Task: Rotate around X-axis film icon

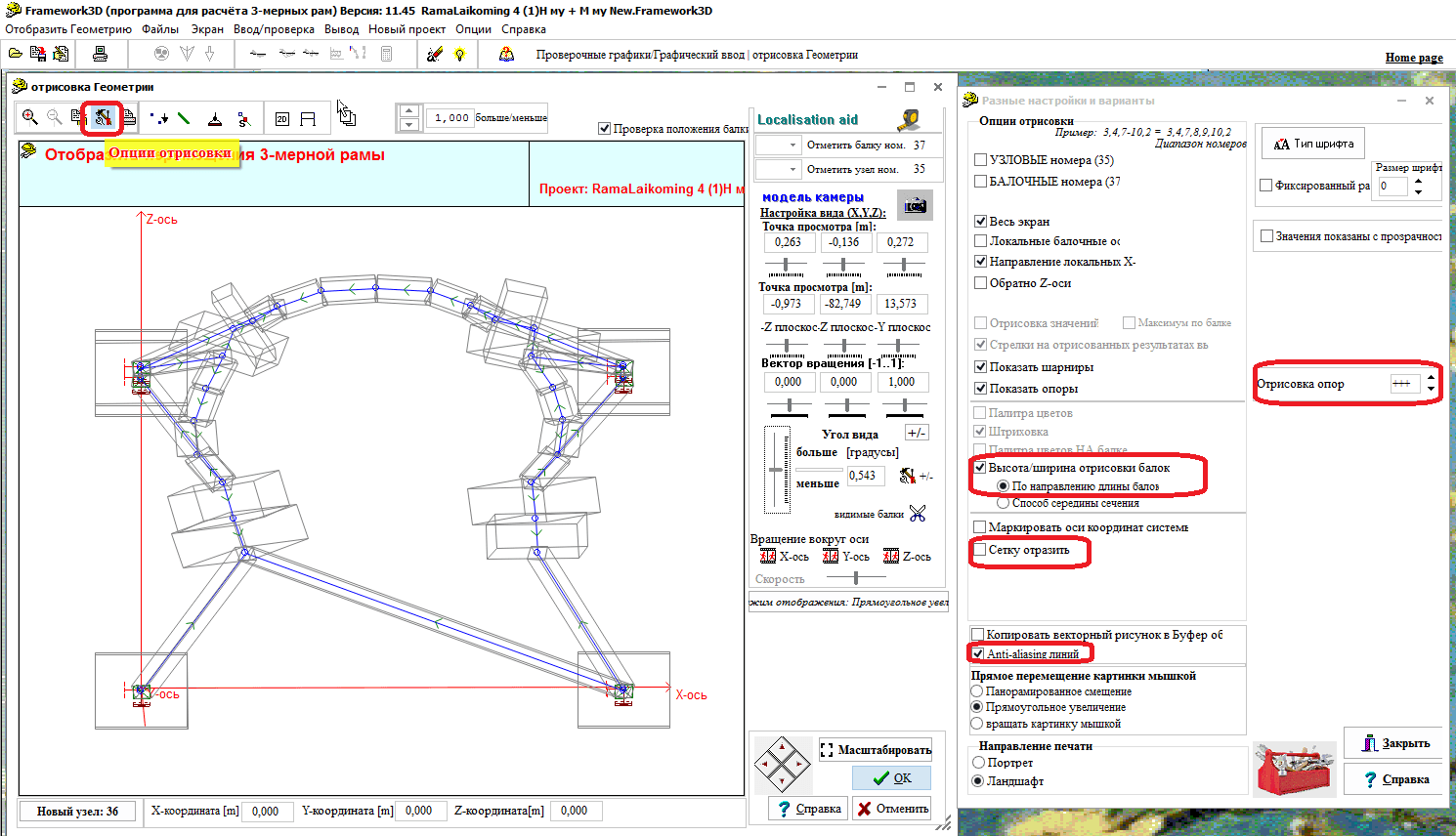Action: pyautogui.click(x=767, y=556)
